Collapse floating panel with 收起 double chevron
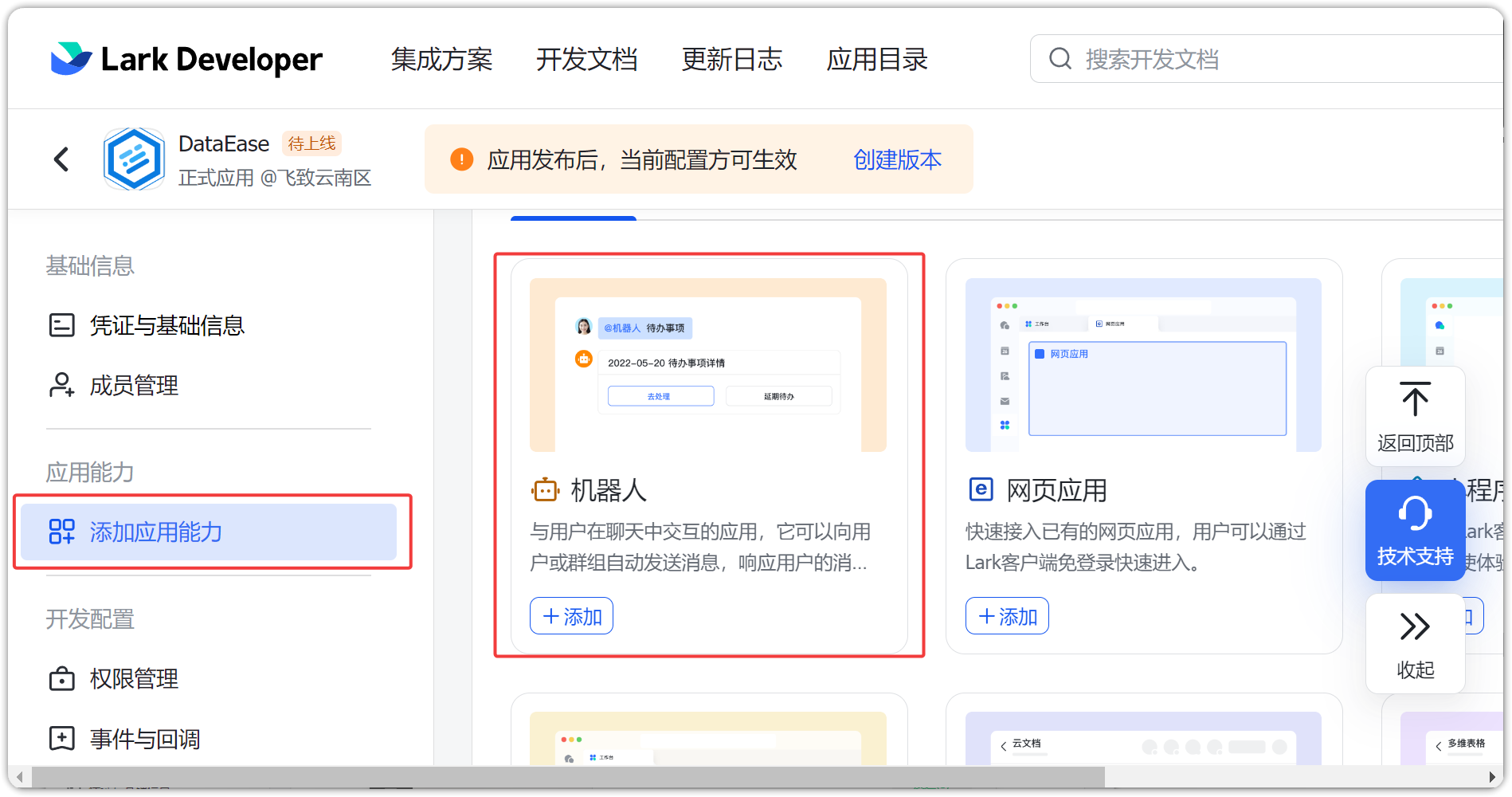Viewport: 1512px width, 797px height. 1415,626
